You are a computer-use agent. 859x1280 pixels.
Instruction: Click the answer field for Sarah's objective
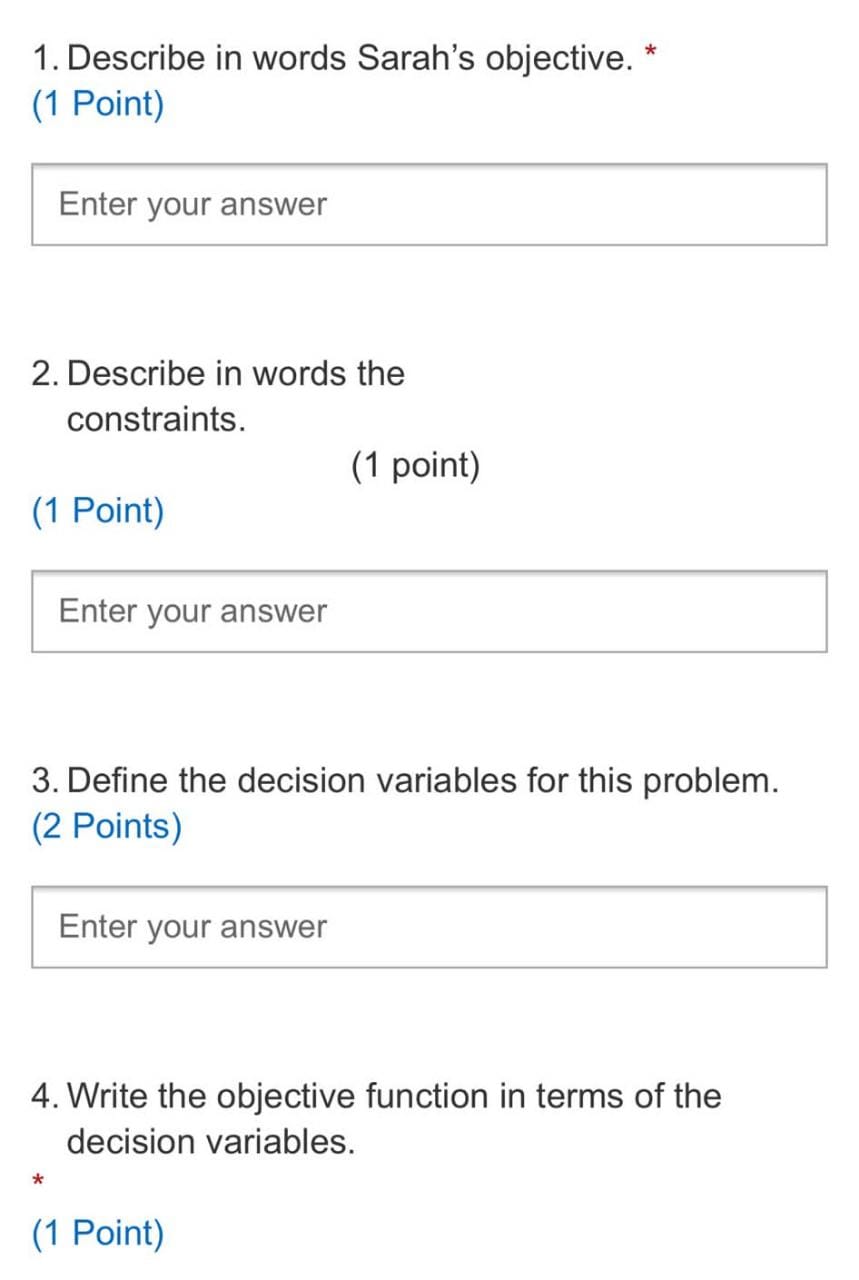click(x=429, y=205)
